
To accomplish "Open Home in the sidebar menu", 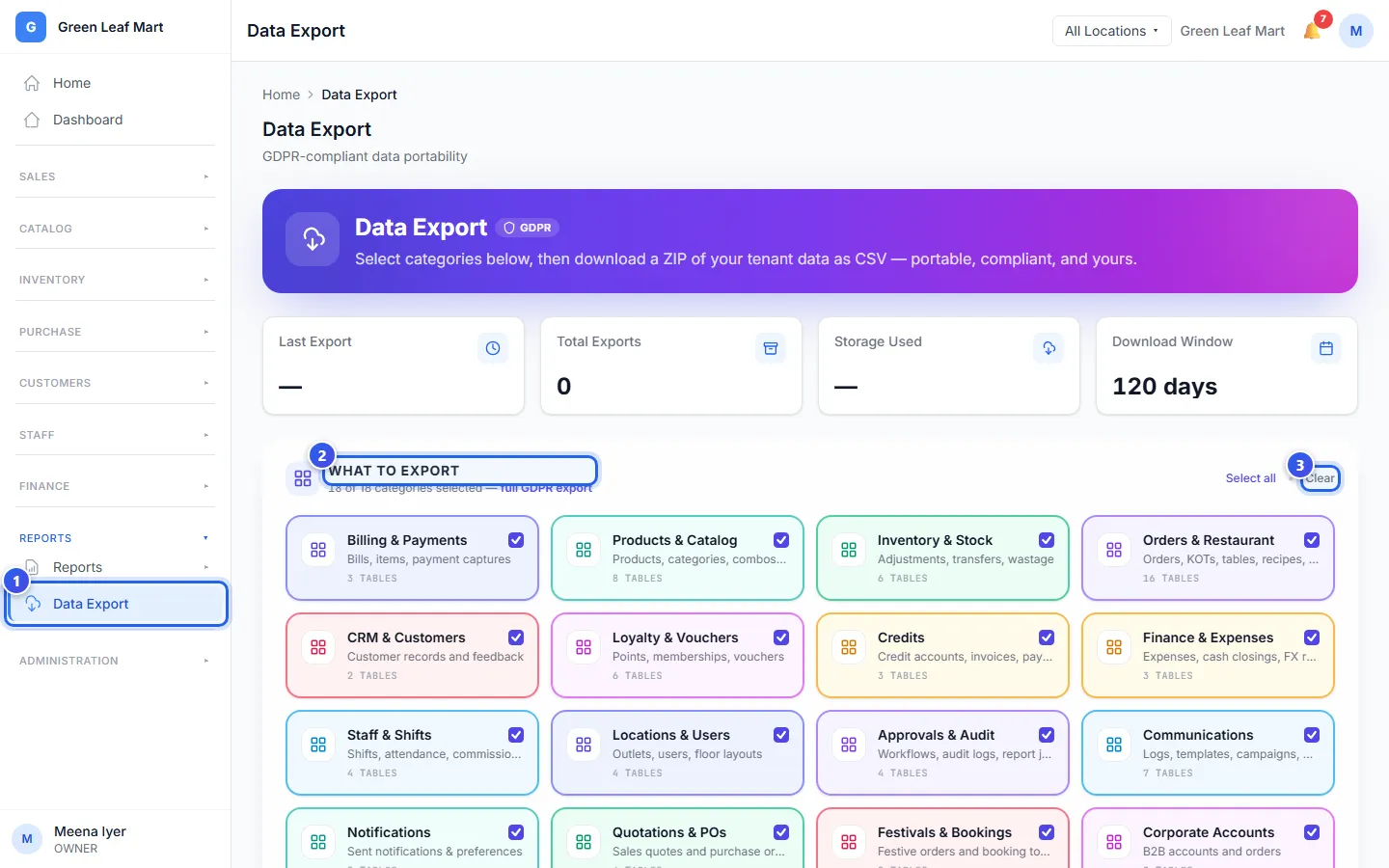I will point(115,83).
